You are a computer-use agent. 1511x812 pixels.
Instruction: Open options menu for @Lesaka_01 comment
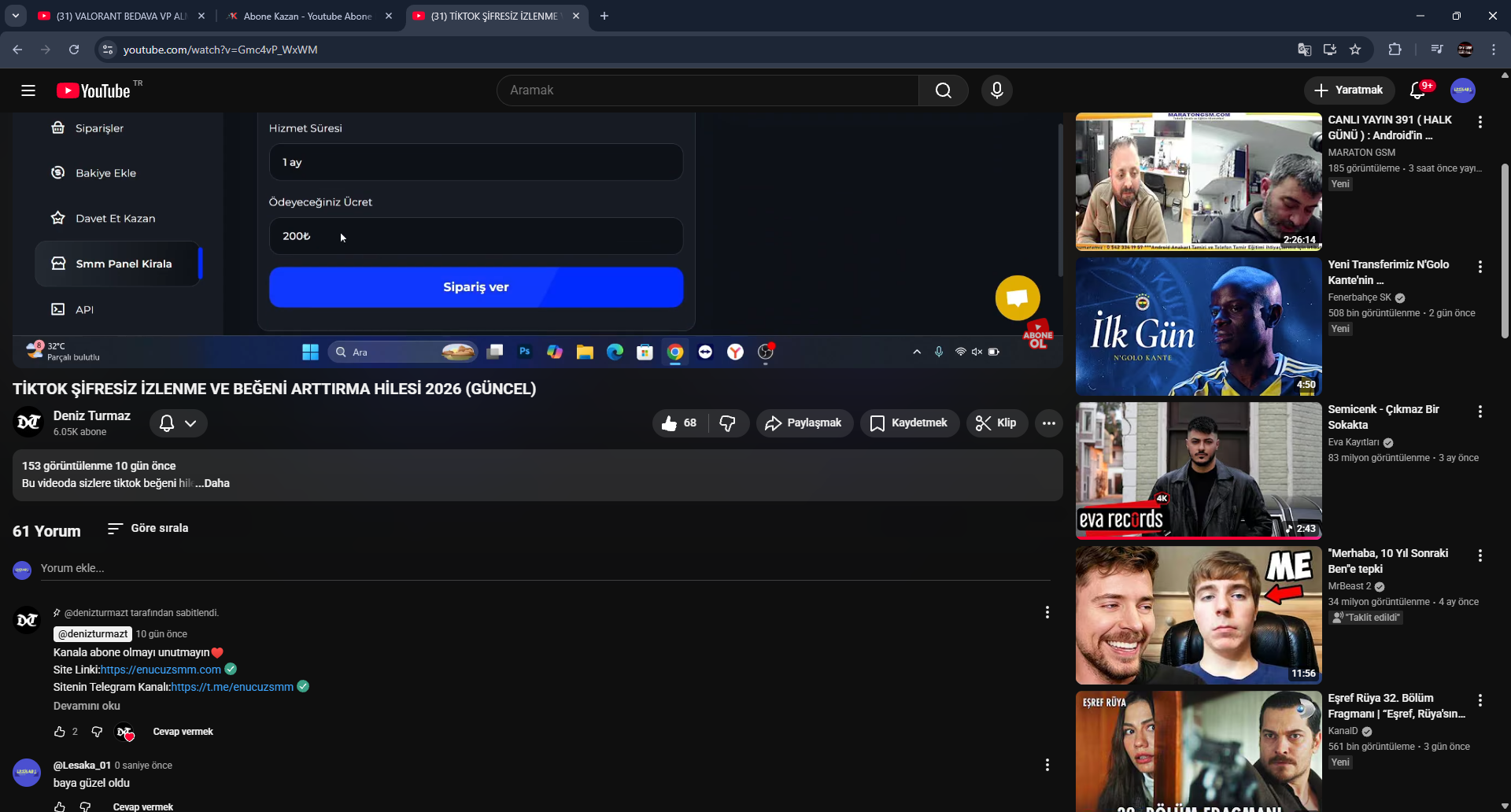(x=1047, y=765)
